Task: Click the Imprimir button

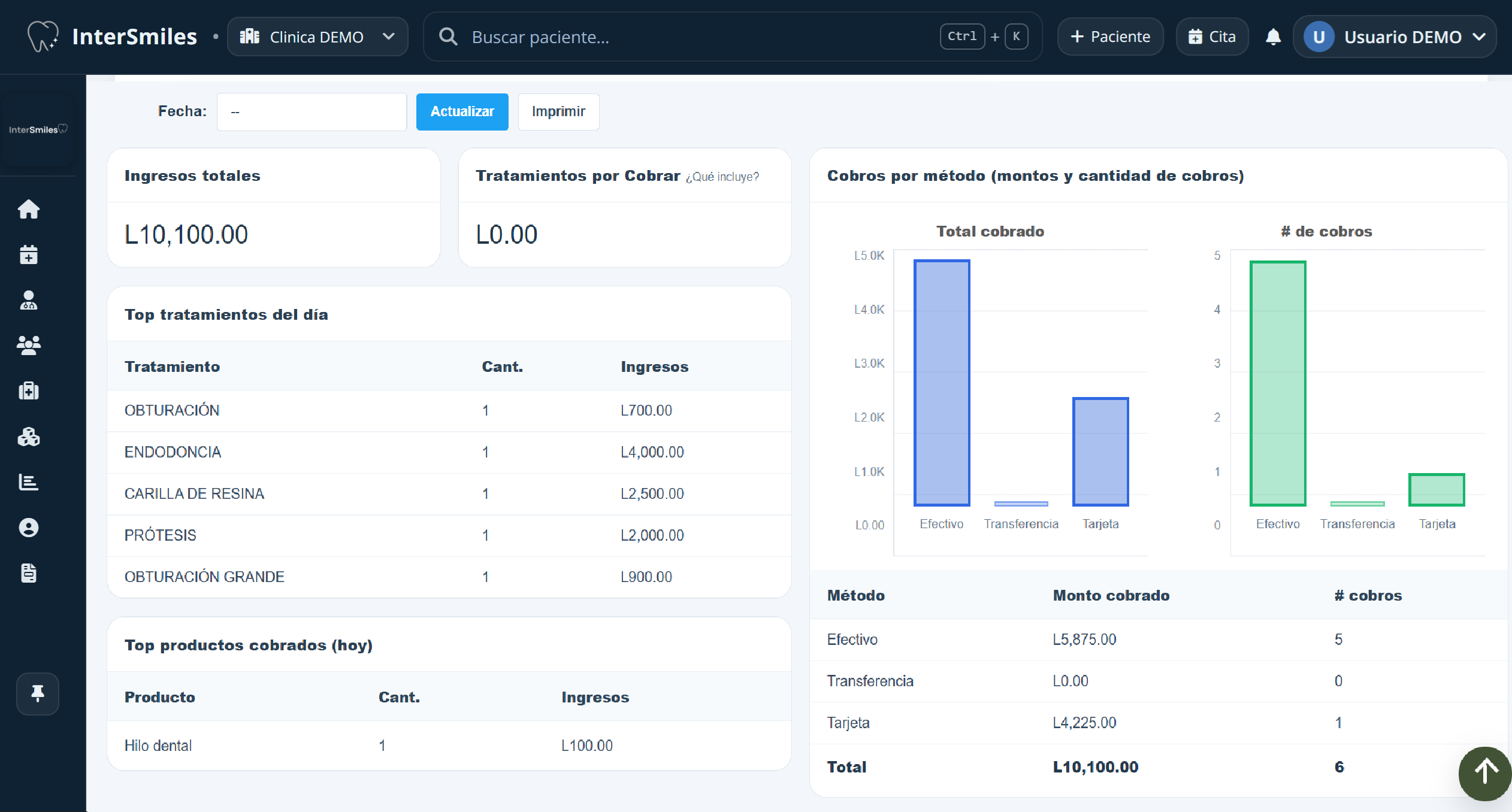Action: 558,111
